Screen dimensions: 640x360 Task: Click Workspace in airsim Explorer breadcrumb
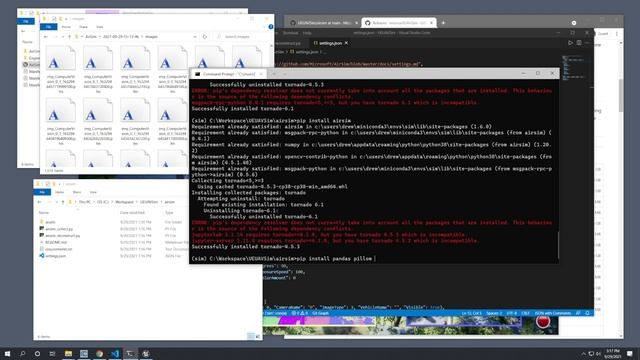(124, 202)
